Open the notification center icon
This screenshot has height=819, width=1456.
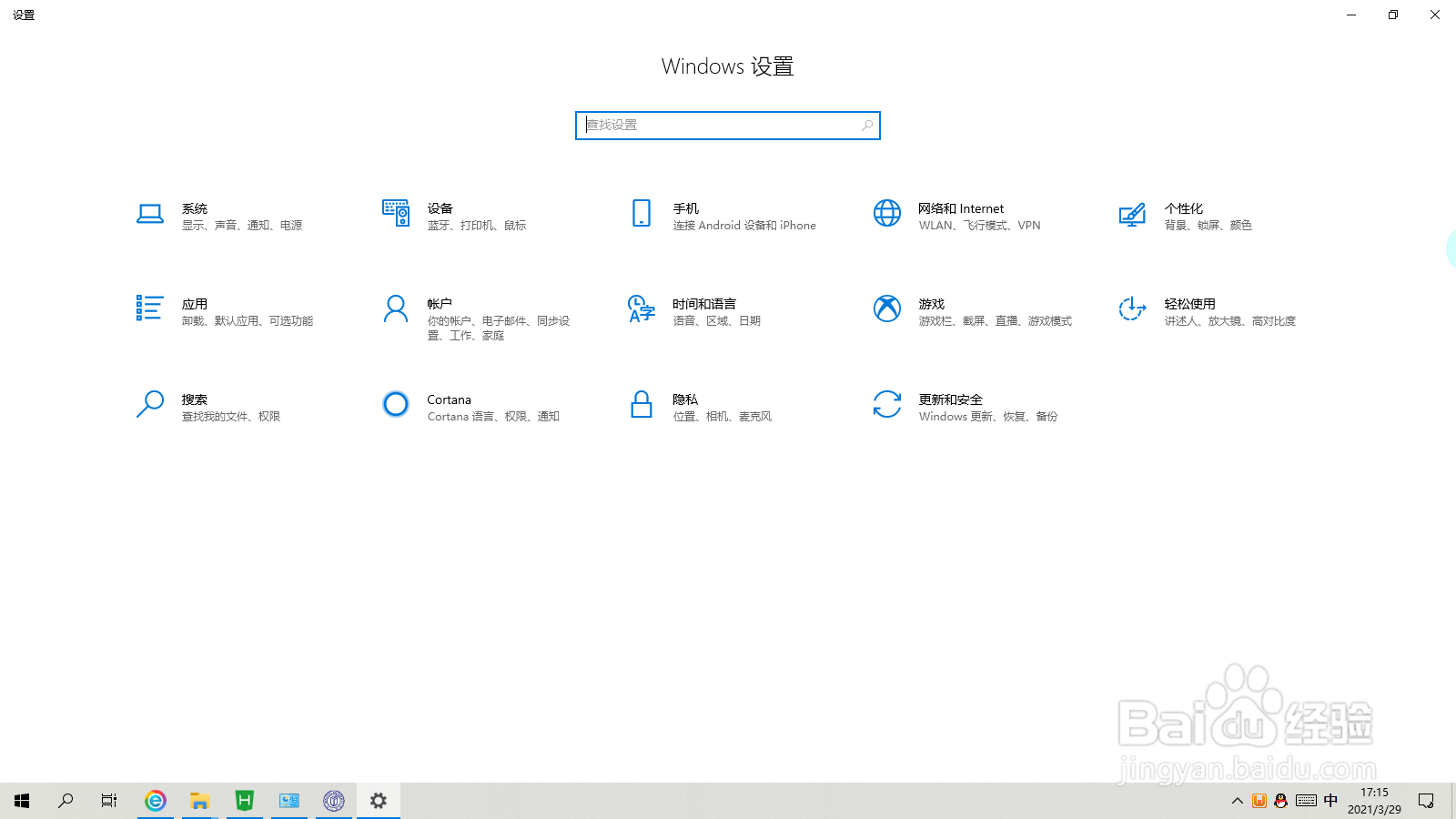(x=1426, y=801)
